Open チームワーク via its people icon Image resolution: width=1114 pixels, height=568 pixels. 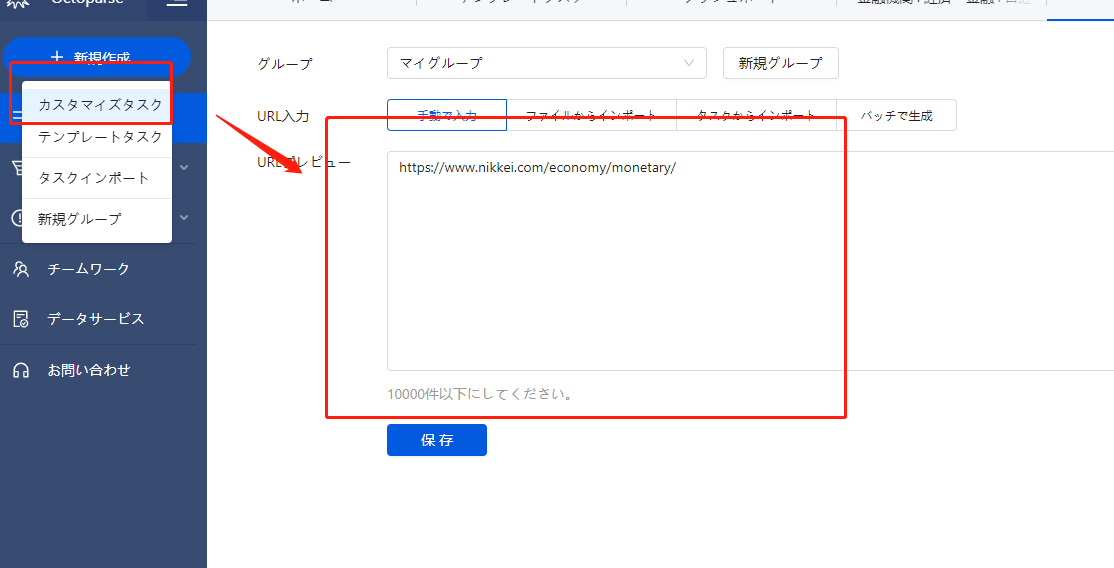click(x=21, y=269)
